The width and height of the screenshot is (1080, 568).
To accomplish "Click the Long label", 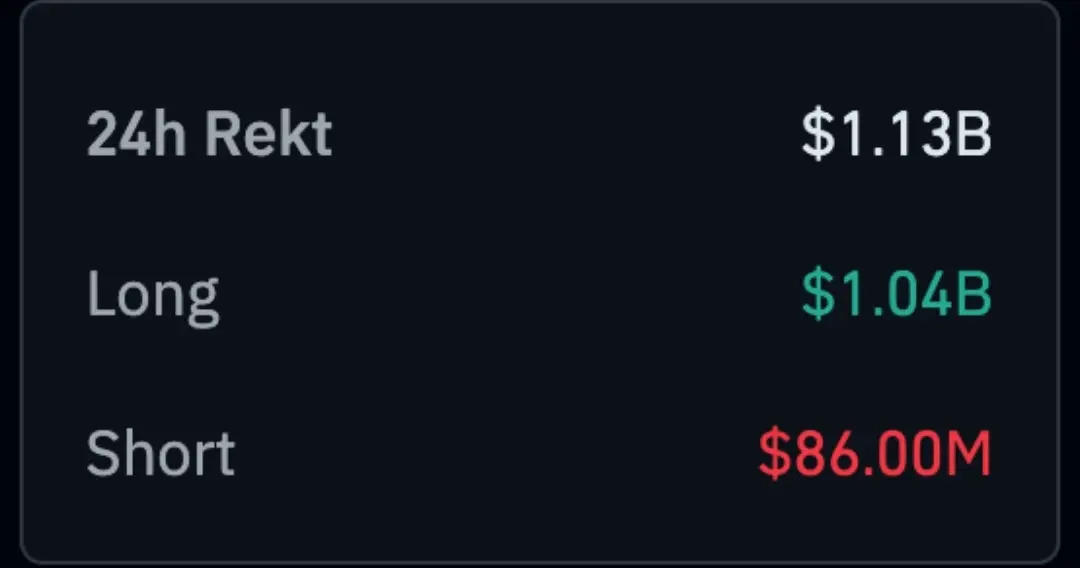I will 153,296.
